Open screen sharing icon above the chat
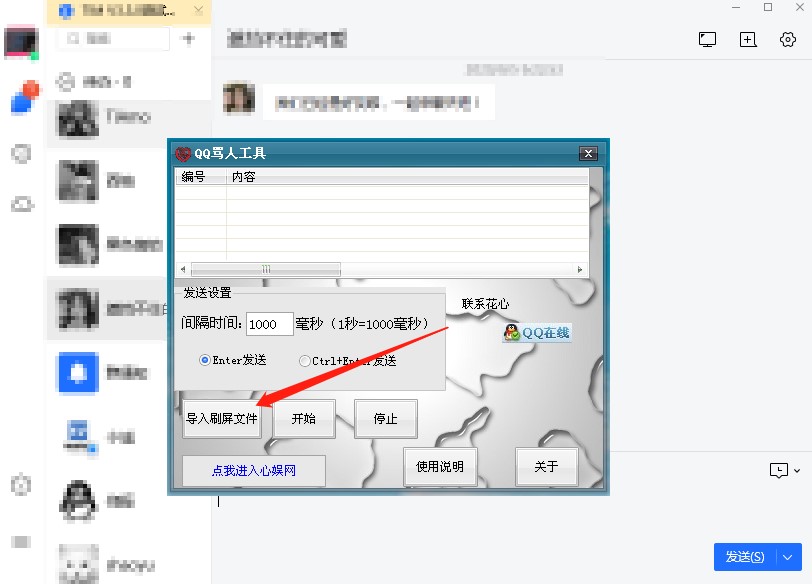The image size is (812, 584). click(707, 38)
